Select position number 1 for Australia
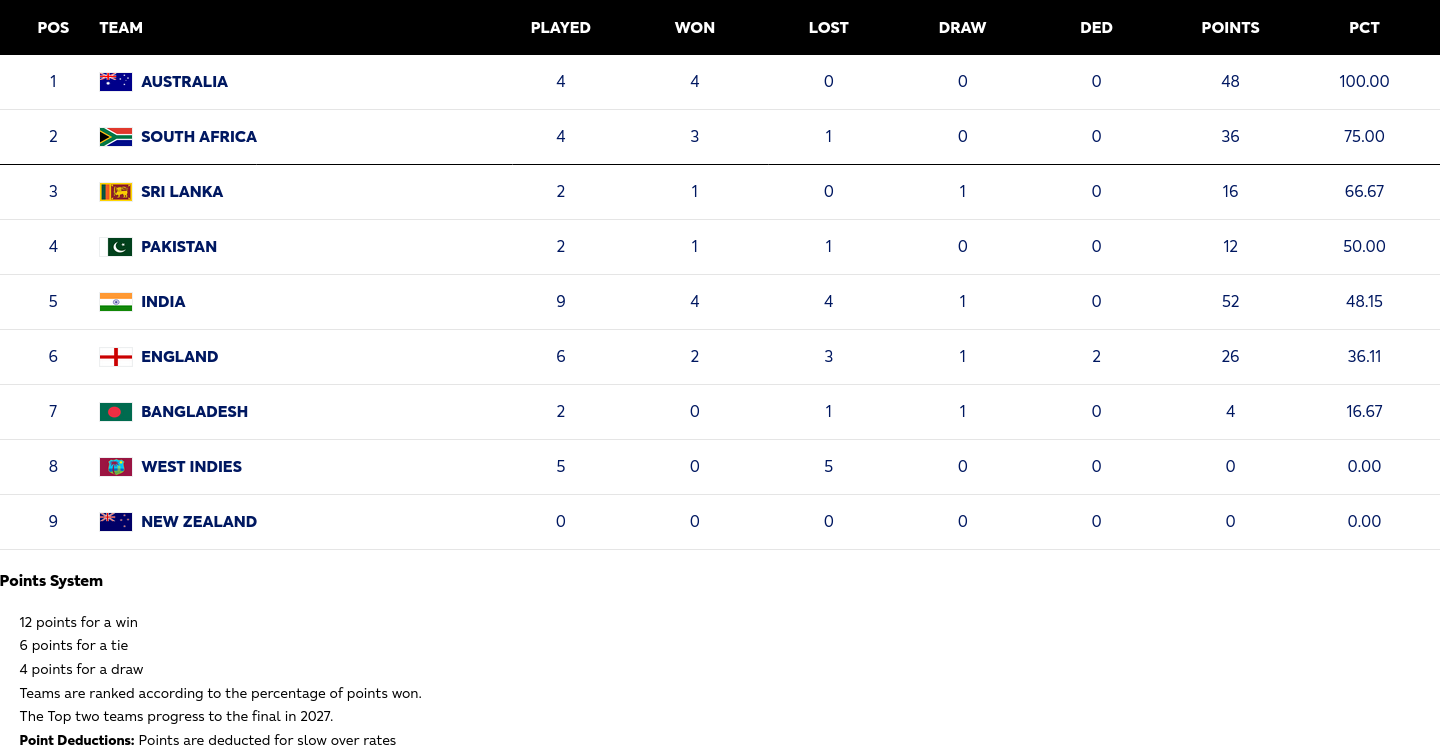The height and width of the screenshot is (753, 1440). (x=53, y=82)
